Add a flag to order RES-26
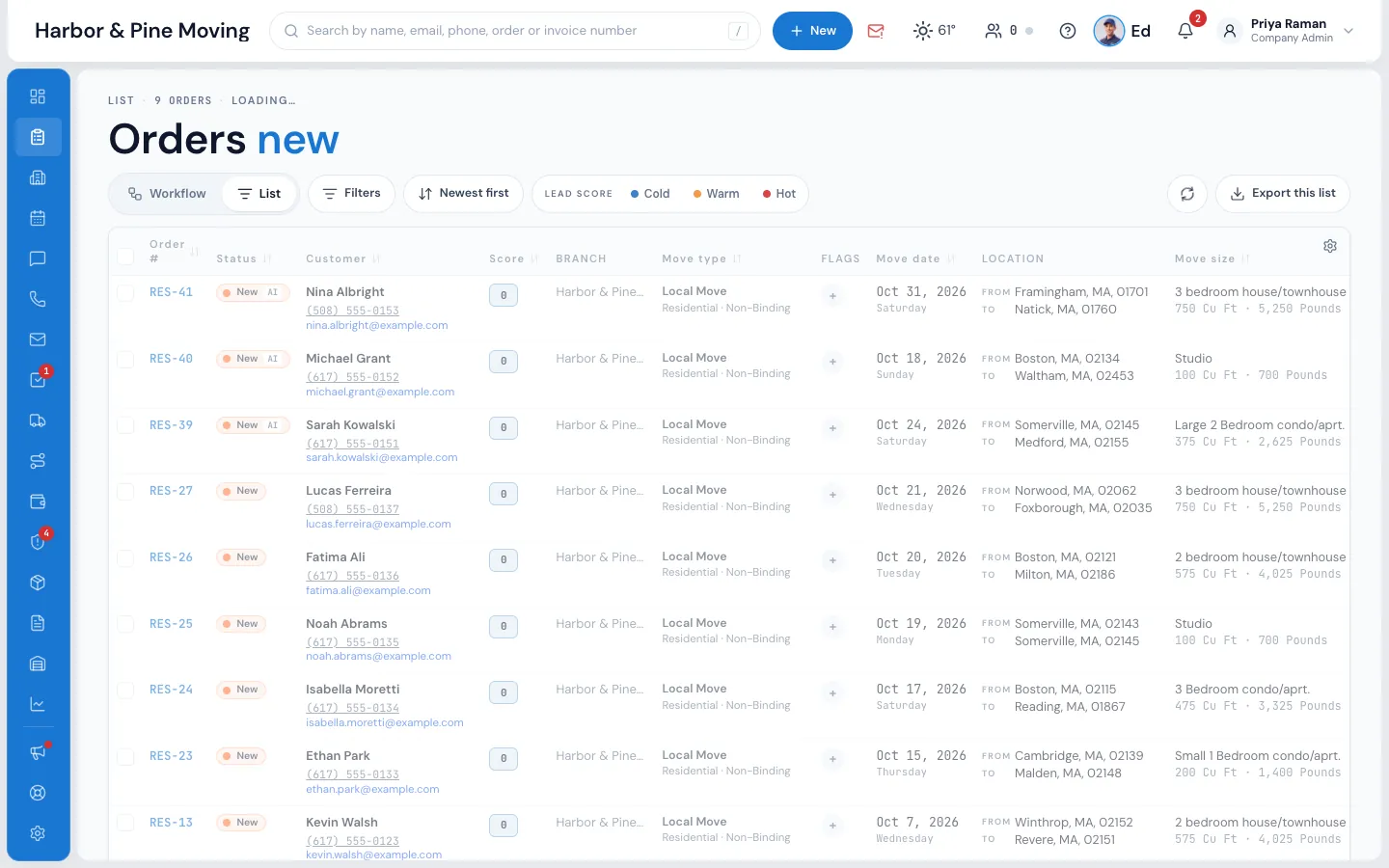The height and width of the screenshot is (868, 1389). (x=832, y=561)
